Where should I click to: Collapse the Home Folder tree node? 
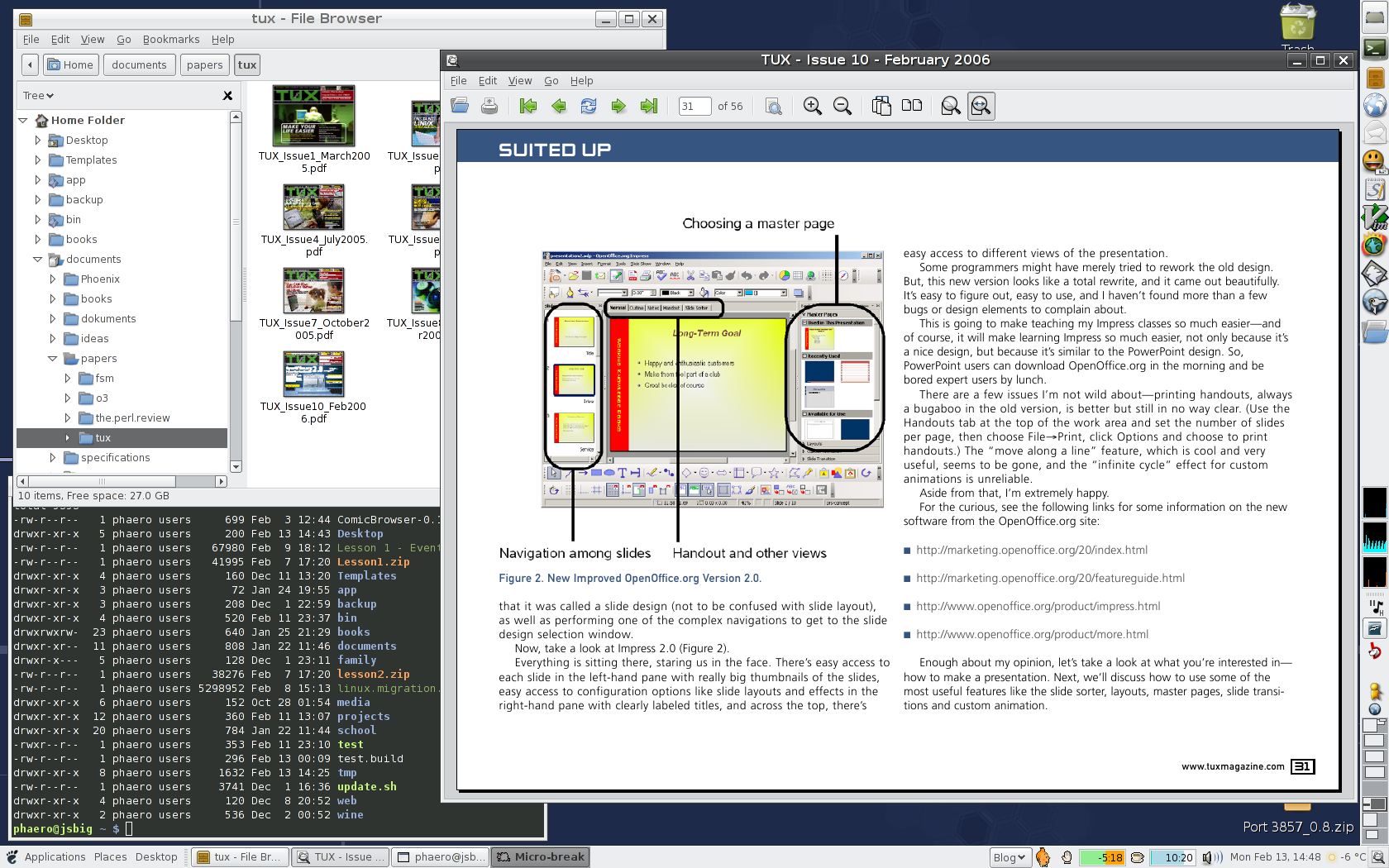pyautogui.click(x=23, y=121)
